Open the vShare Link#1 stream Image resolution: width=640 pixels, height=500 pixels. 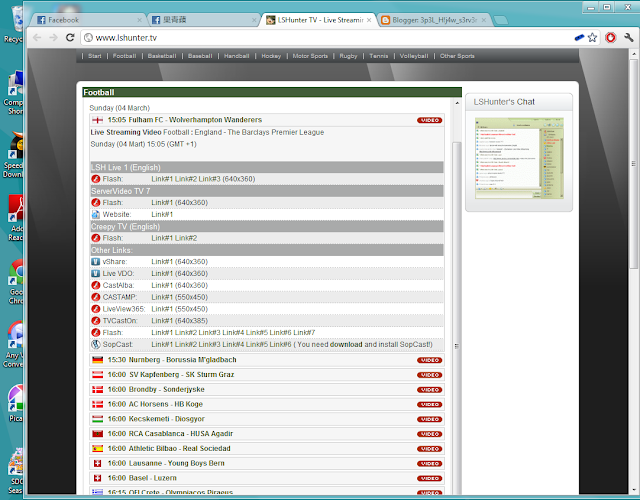162,262
